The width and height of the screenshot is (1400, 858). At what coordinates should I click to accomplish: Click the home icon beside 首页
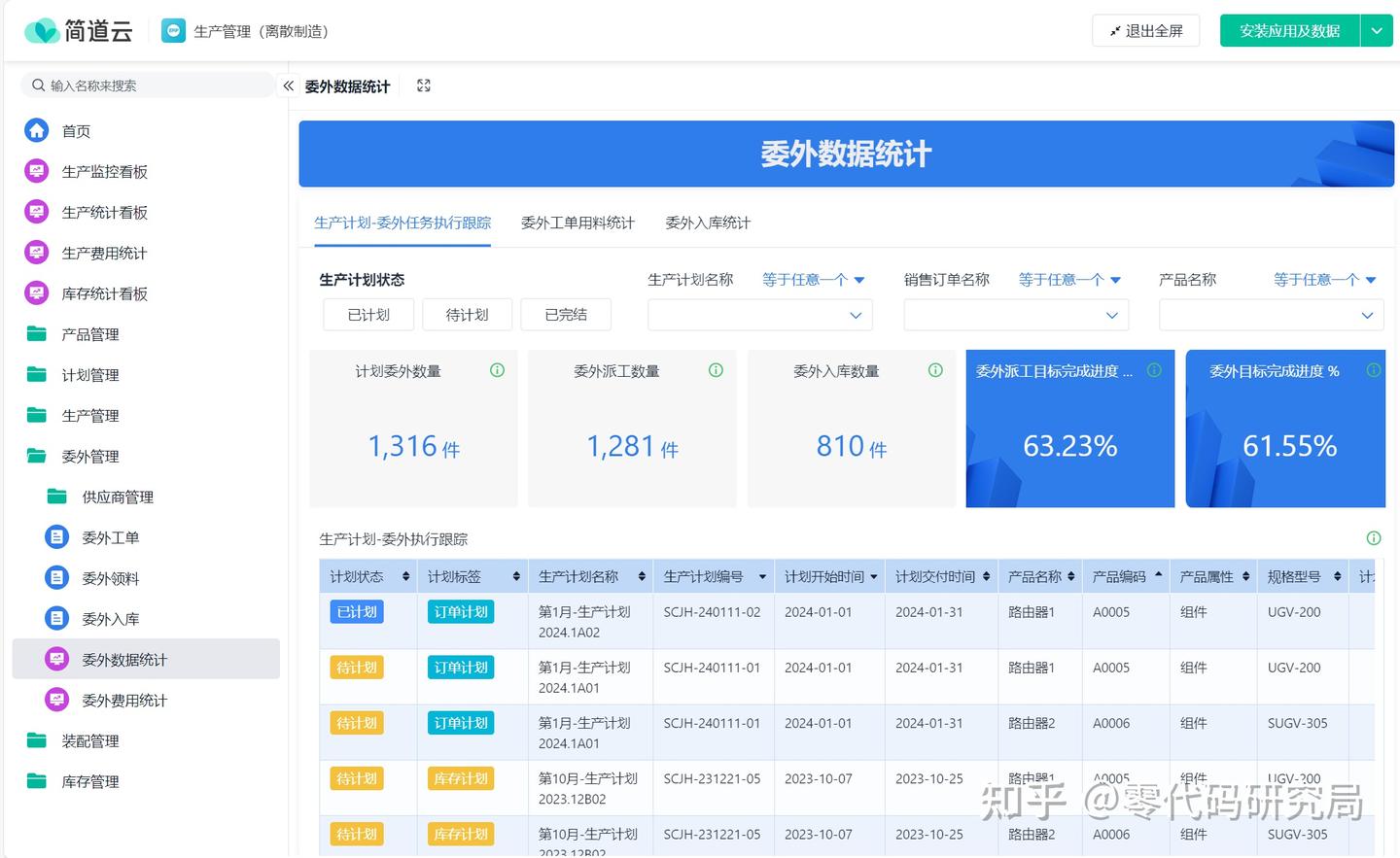click(x=36, y=130)
